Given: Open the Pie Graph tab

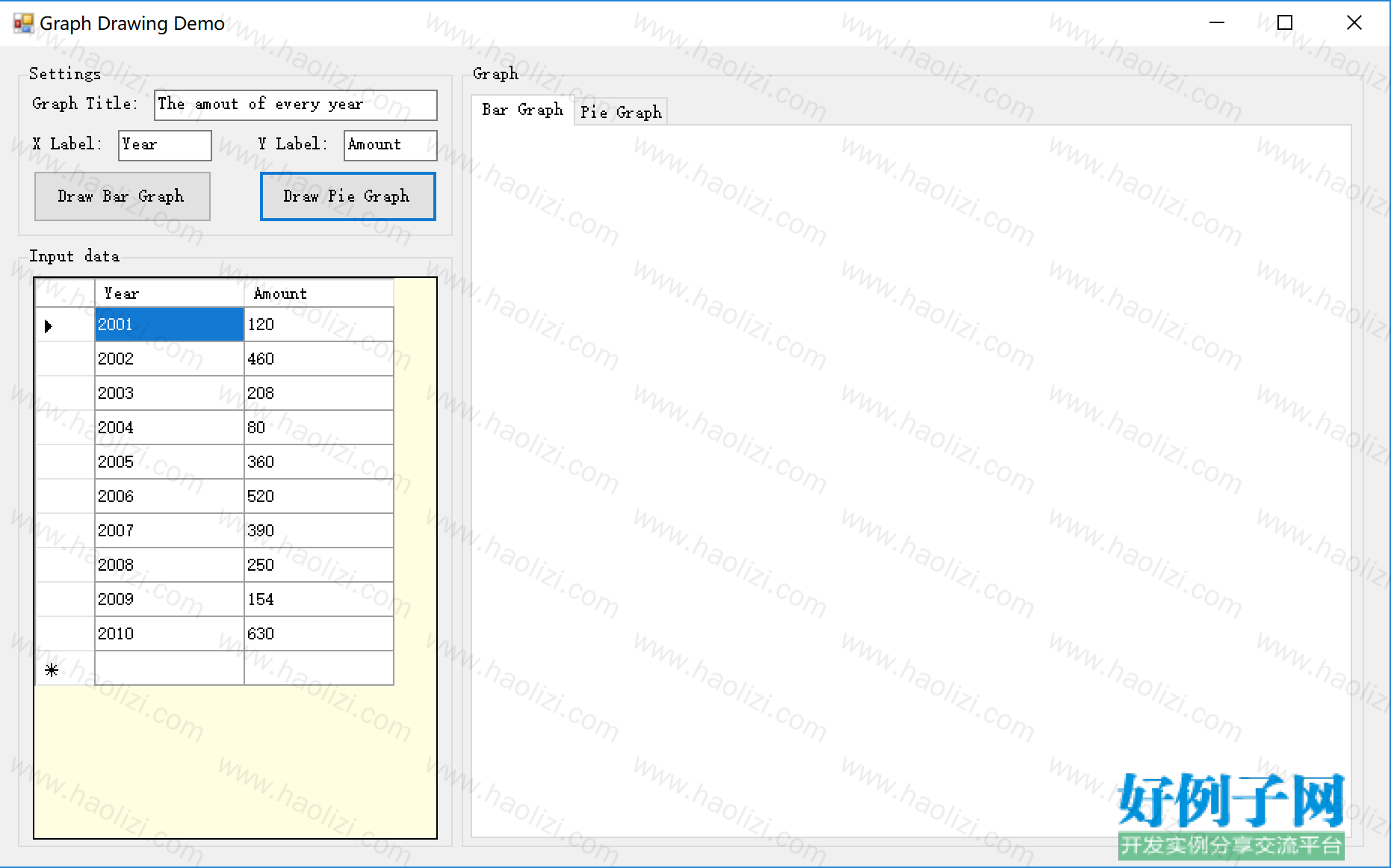Looking at the screenshot, I should tap(621, 112).
